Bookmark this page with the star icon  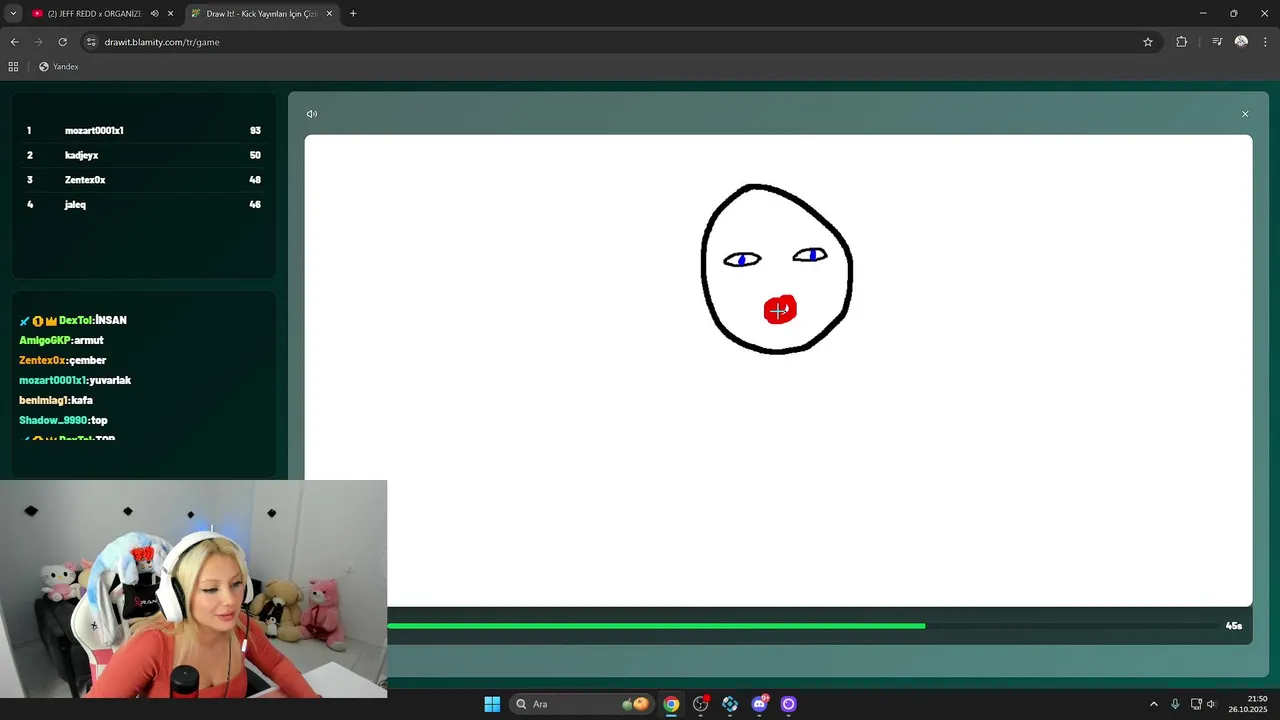(1148, 42)
